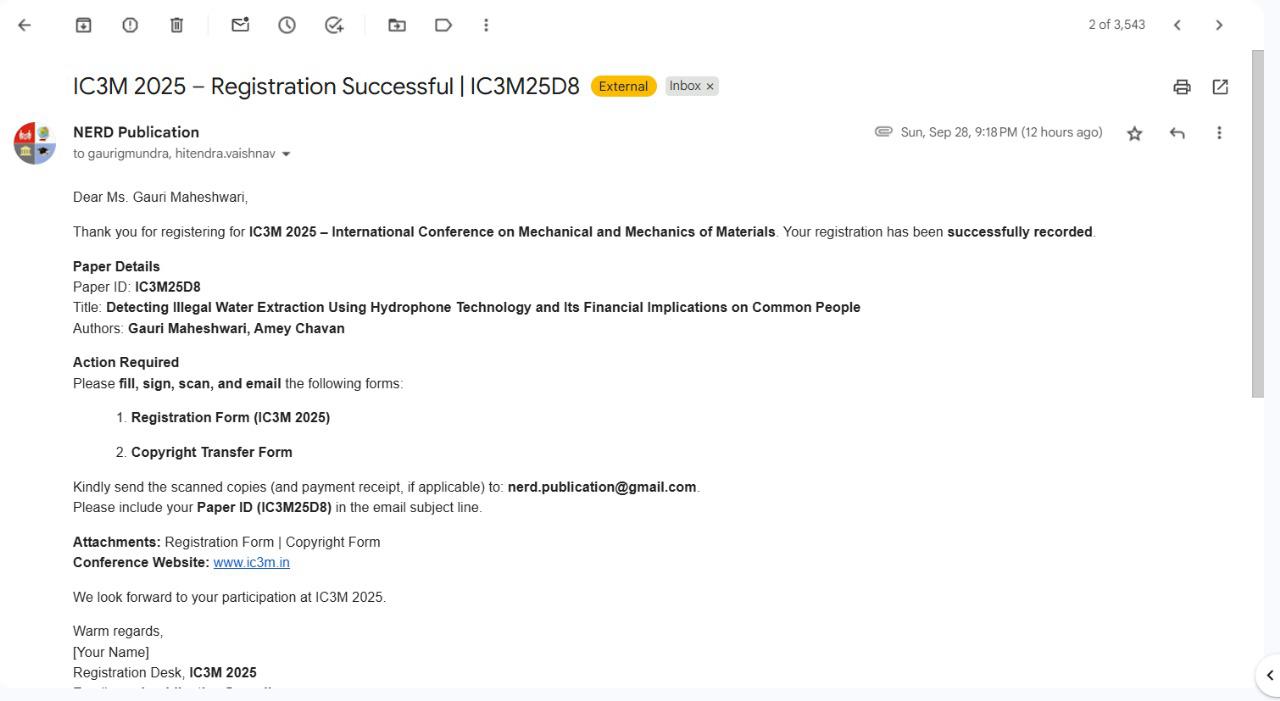
Task: Report this email as spam
Action: pyautogui.click(x=130, y=25)
